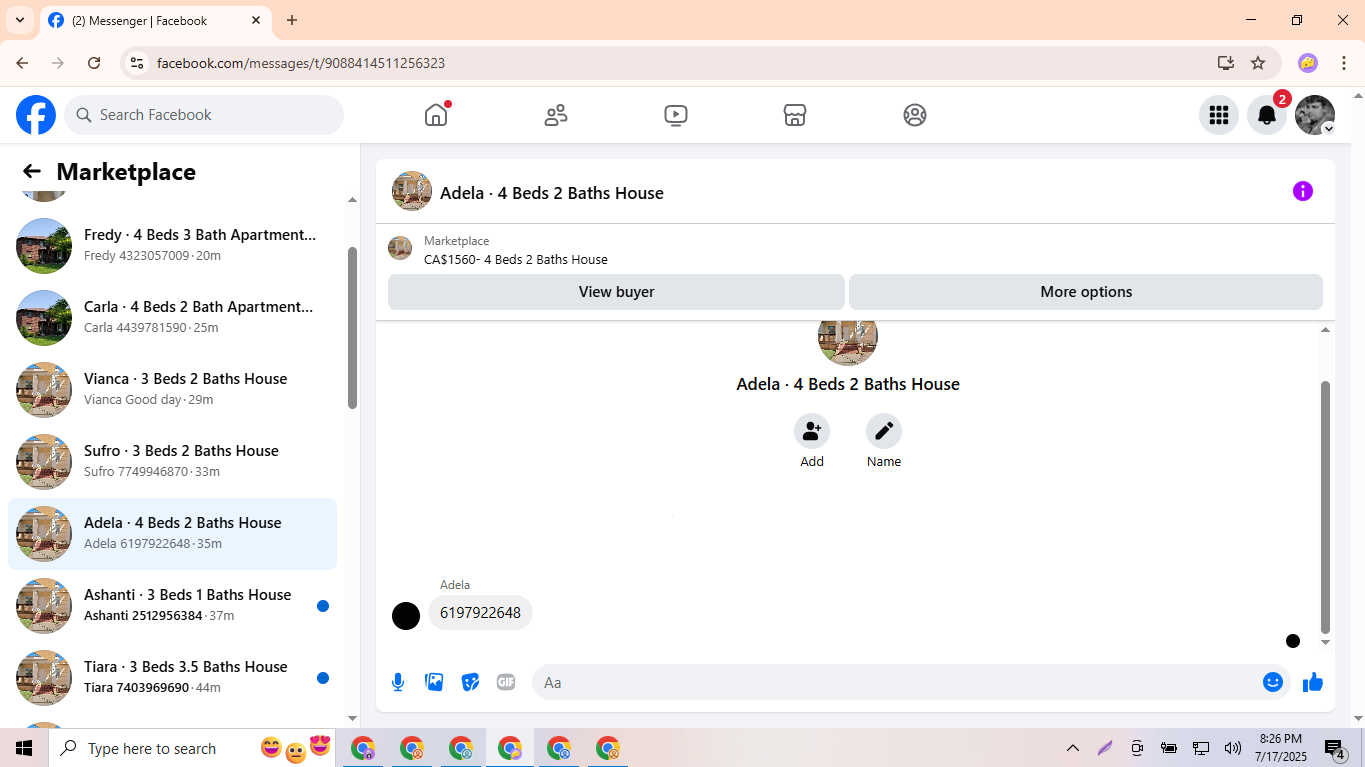Click the site information icon in address bar
Screen dimensions: 1365x767
[x=138, y=63]
